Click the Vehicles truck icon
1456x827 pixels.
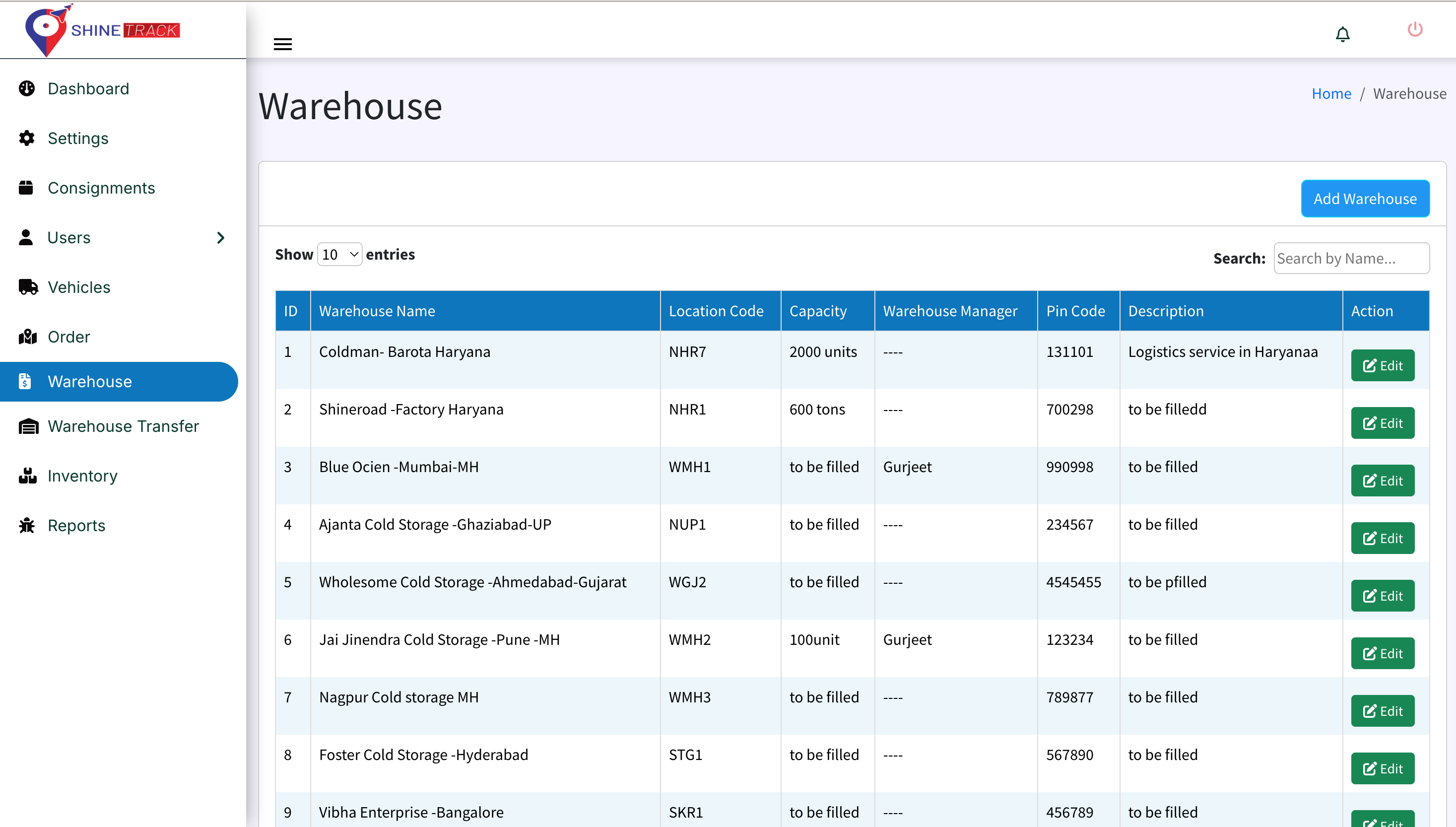pyautogui.click(x=28, y=287)
